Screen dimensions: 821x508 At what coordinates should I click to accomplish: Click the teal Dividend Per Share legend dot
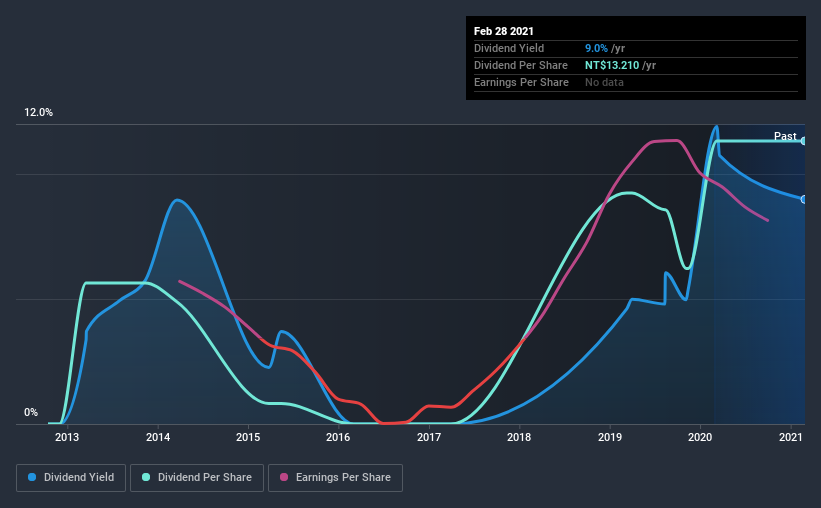point(146,477)
